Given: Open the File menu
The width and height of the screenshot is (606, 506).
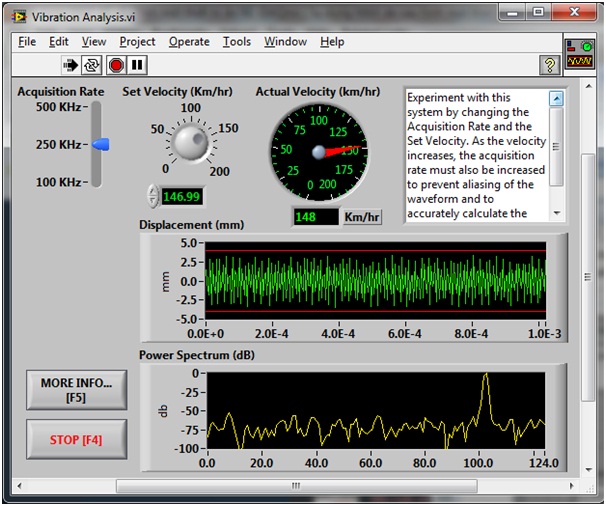Looking at the screenshot, I should (x=27, y=41).
